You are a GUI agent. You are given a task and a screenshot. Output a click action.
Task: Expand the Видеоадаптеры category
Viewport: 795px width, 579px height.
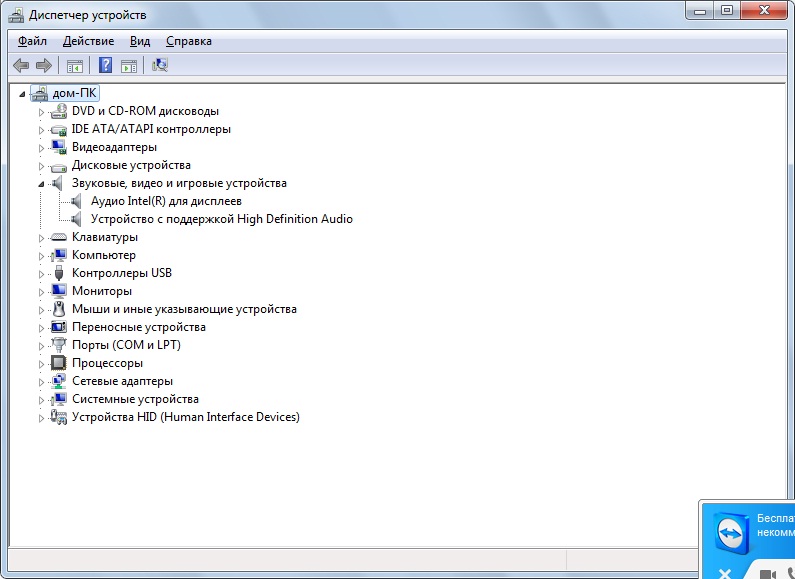pos(41,148)
